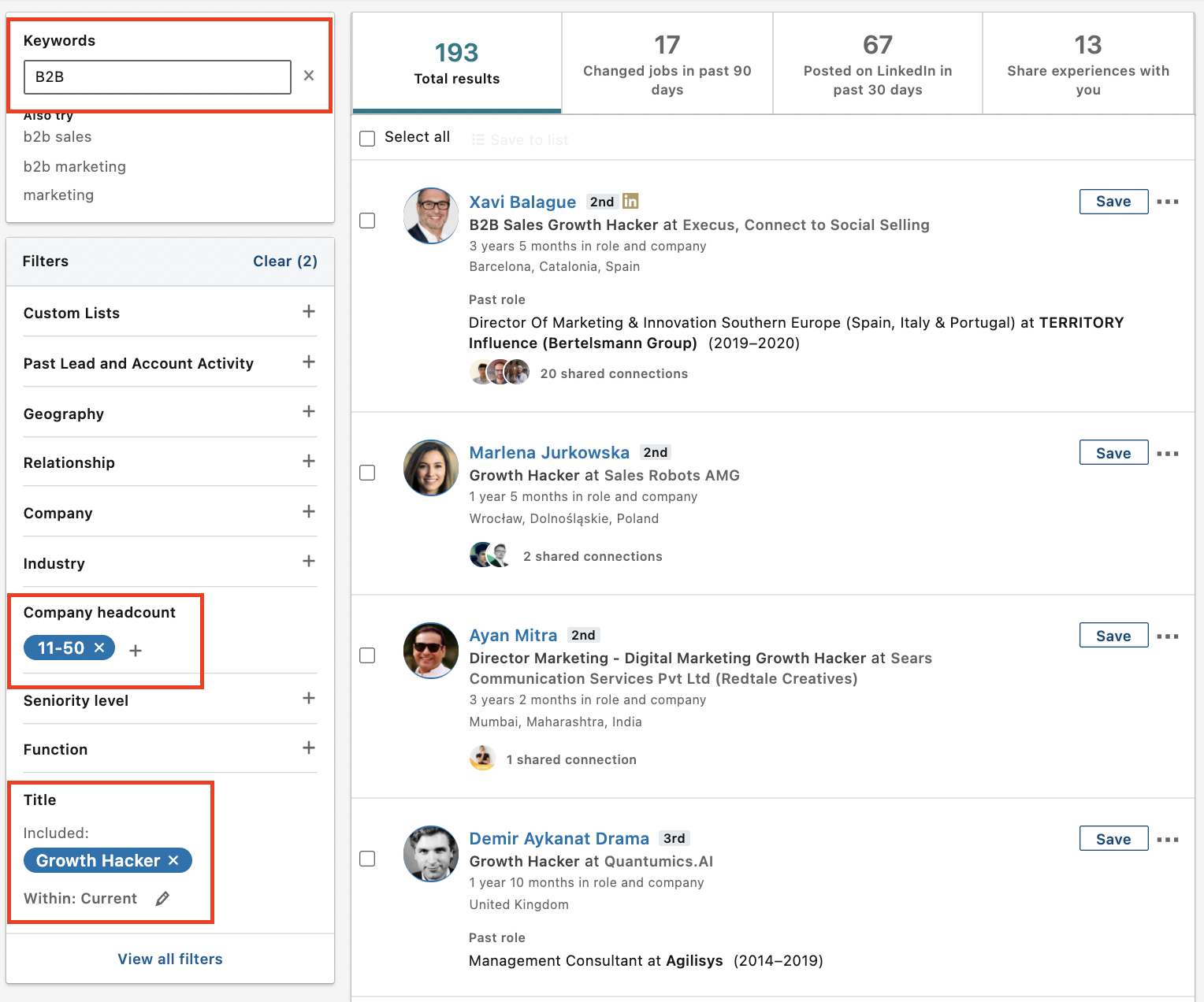Open Changed jobs in past 90 days tab

point(667,63)
